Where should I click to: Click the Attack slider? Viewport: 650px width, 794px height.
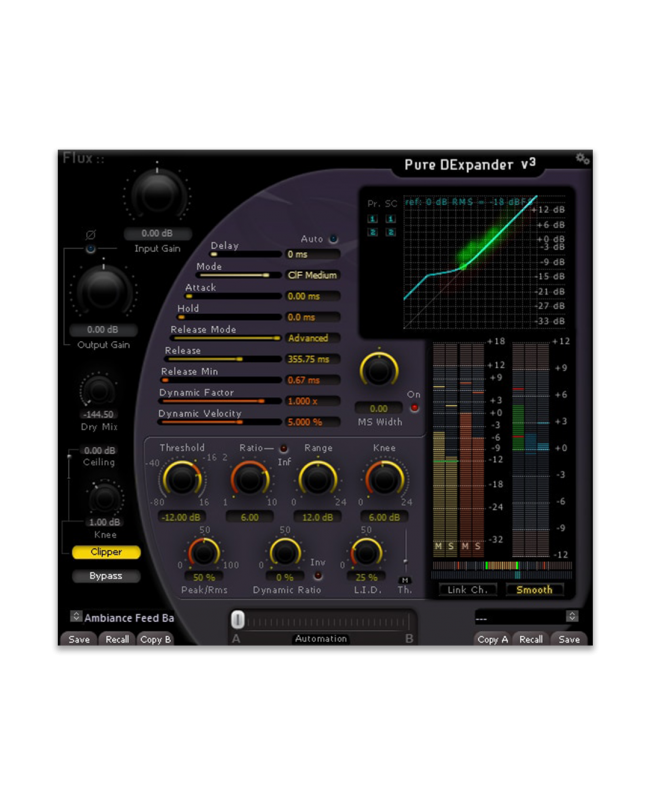coord(233,296)
